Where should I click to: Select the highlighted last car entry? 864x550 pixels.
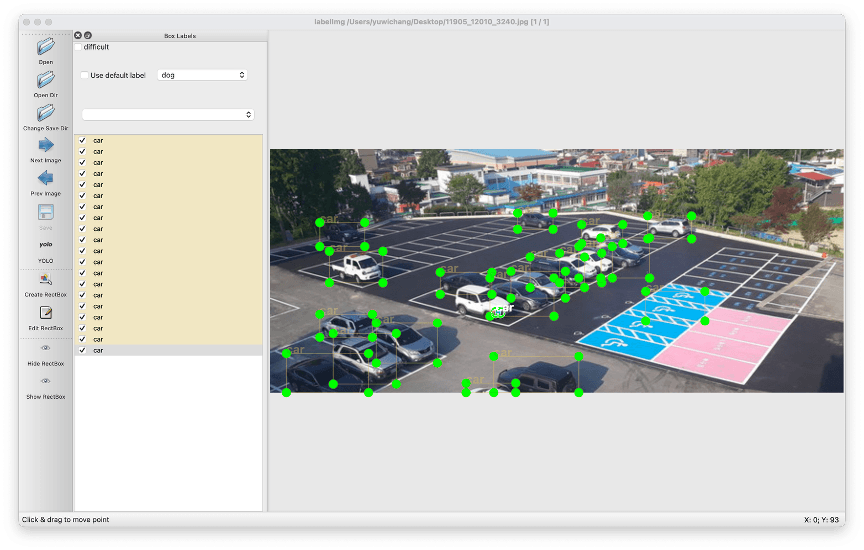[98, 350]
